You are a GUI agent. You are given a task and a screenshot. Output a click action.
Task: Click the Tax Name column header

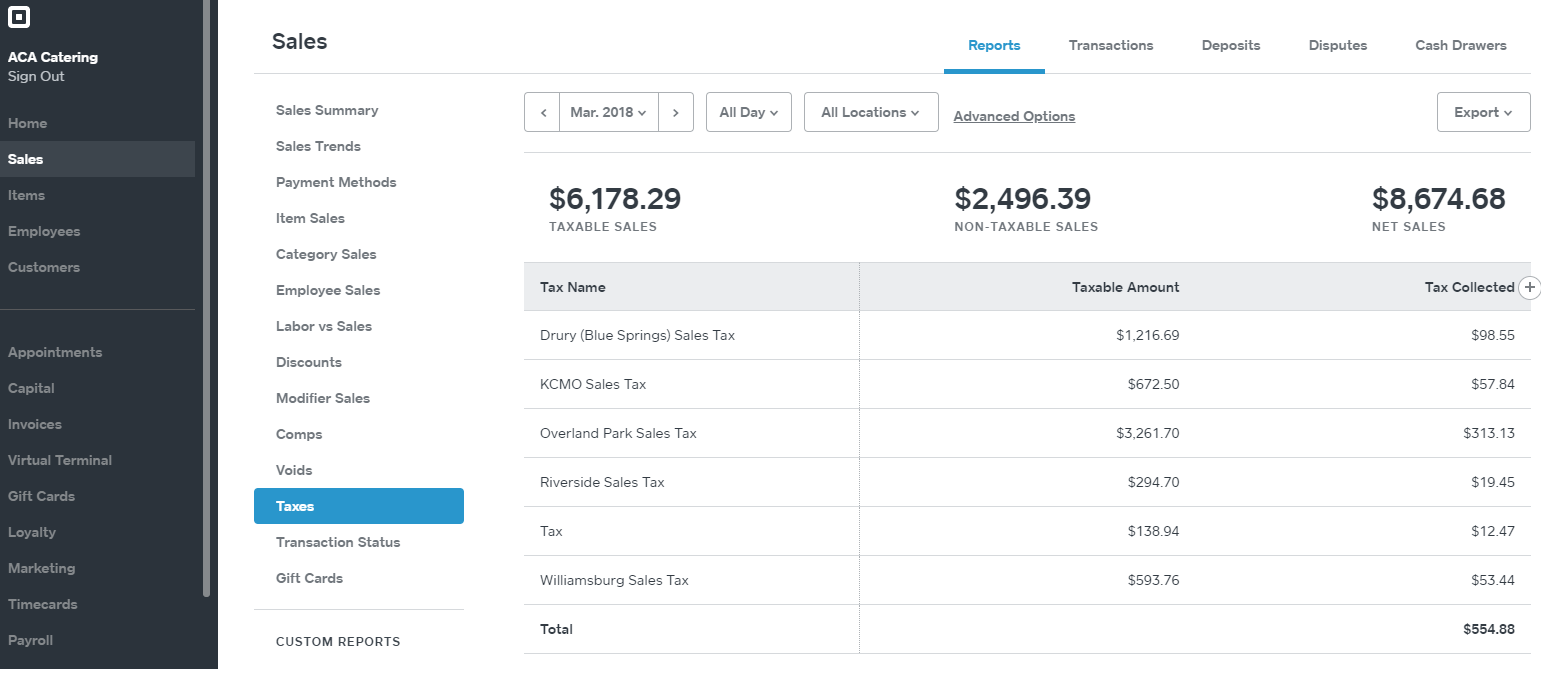(x=573, y=287)
